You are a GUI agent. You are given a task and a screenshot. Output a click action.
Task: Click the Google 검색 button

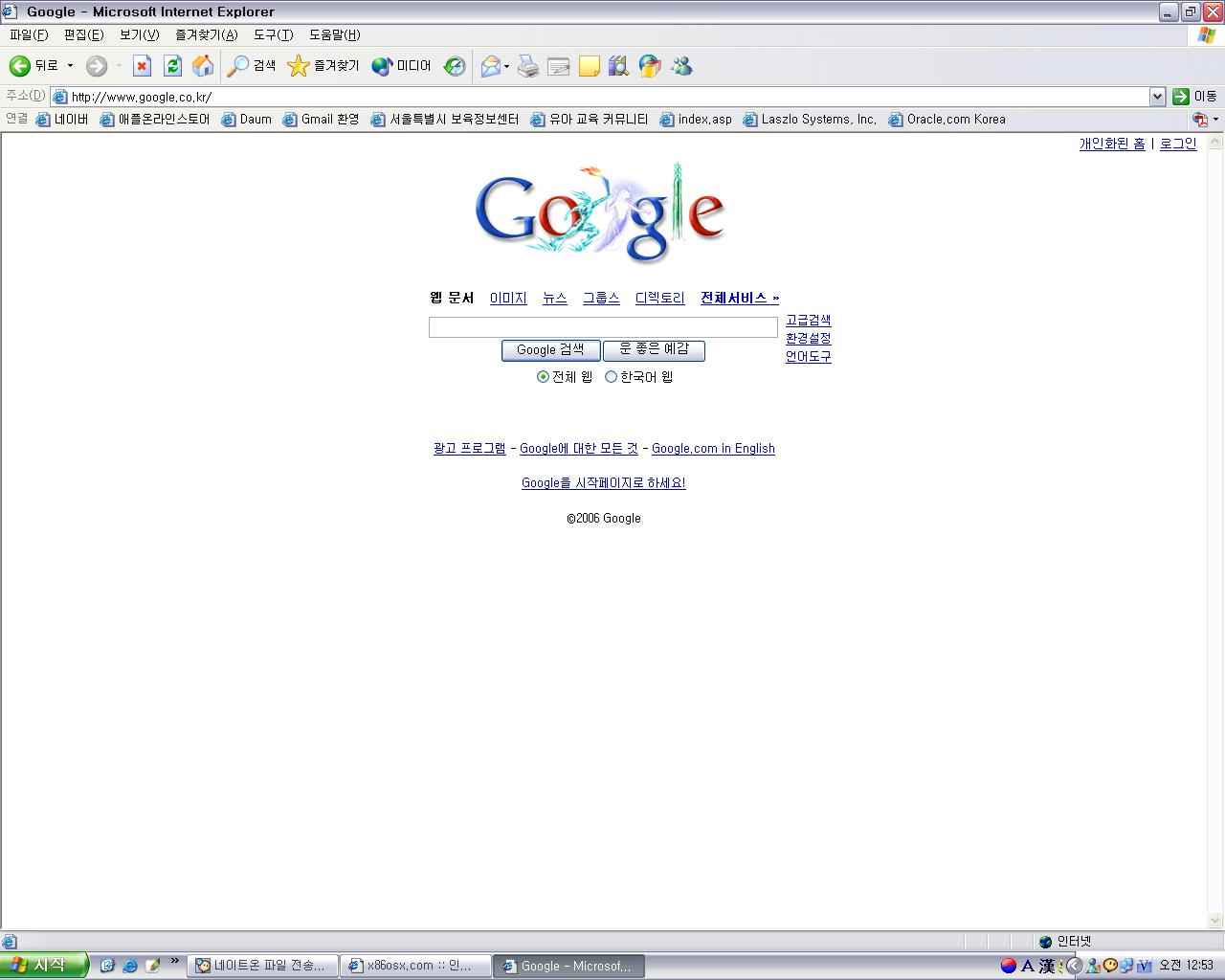click(550, 350)
